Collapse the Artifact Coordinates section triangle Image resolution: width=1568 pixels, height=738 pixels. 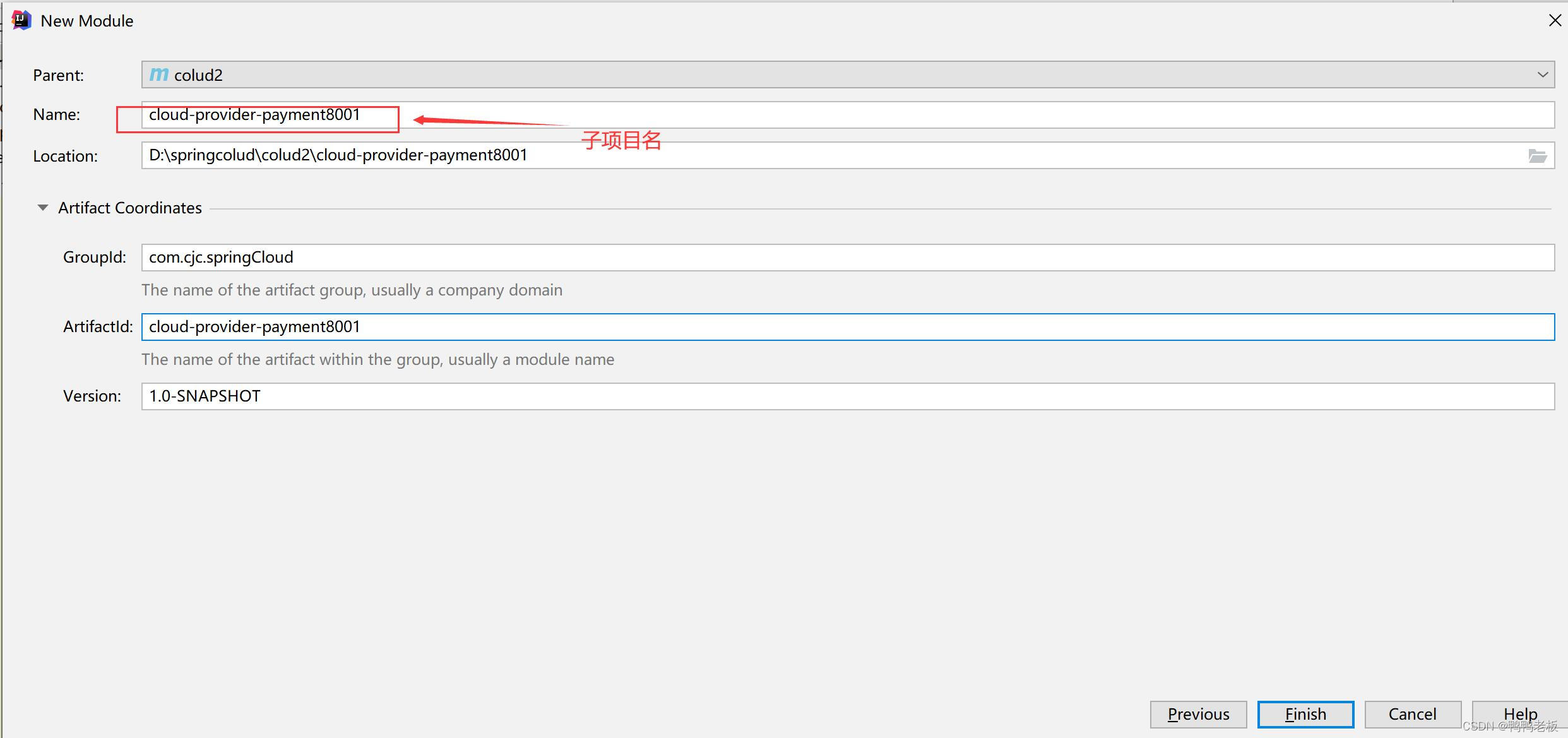42,208
